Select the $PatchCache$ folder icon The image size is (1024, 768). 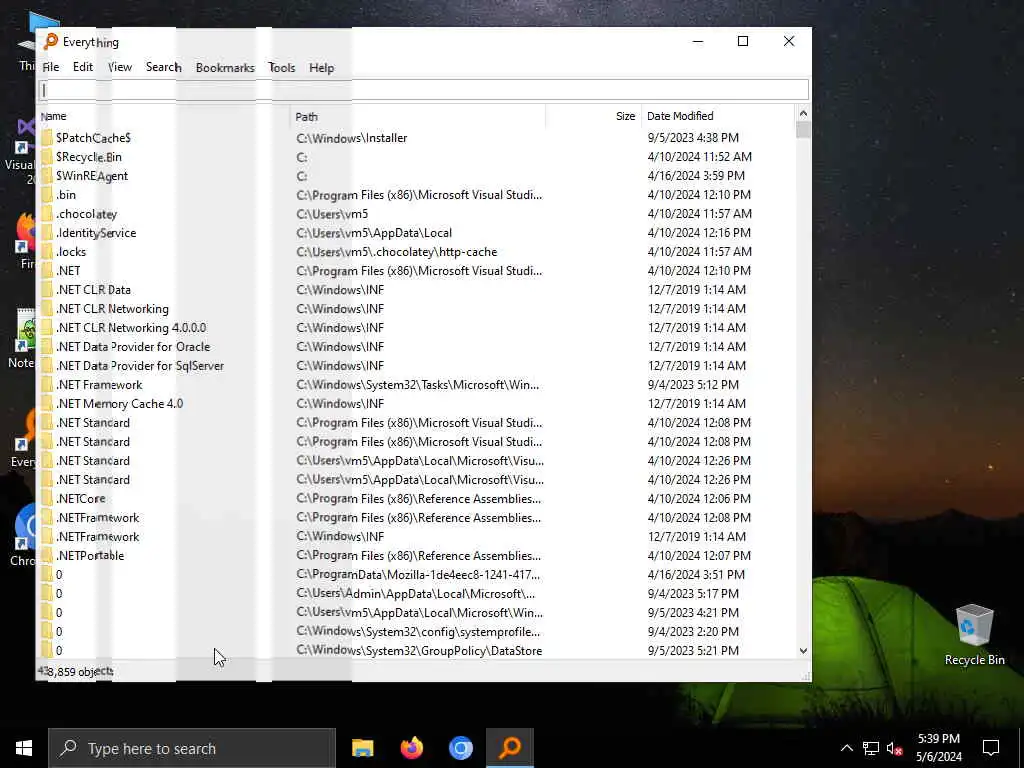point(46,138)
